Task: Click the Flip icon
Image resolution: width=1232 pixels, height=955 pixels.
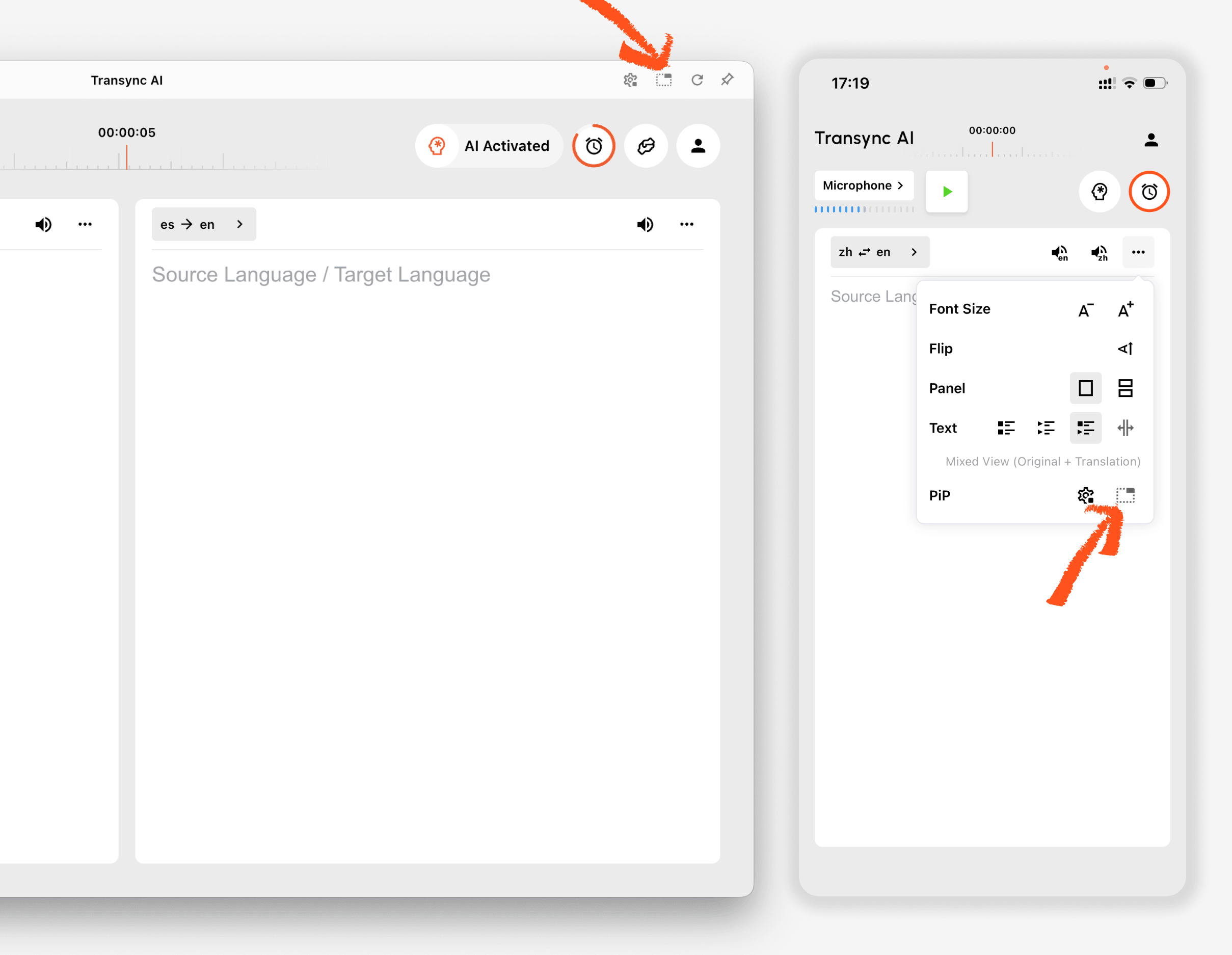Action: tap(1126, 349)
